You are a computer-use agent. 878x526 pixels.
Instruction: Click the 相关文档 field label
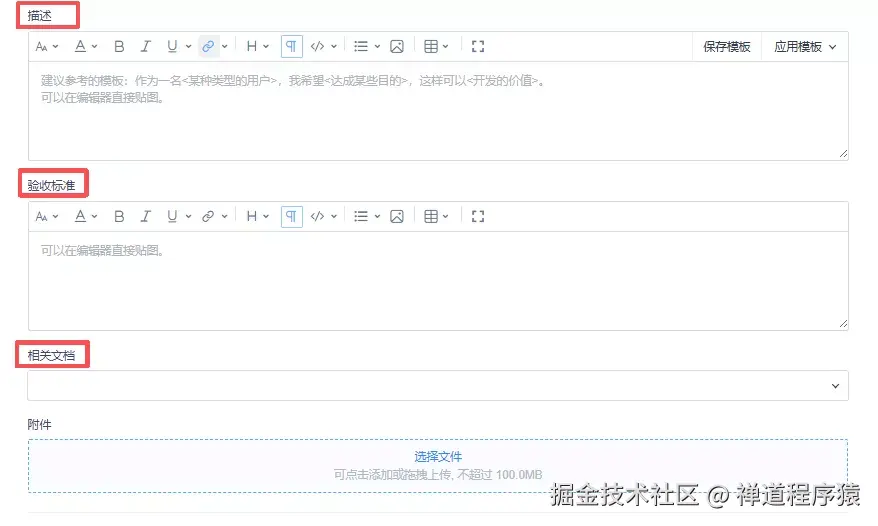coord(51,355)
